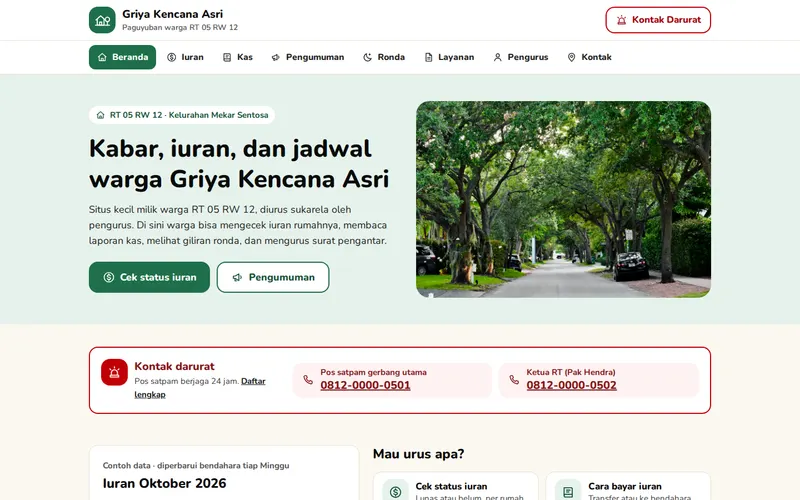Open the Iuran menu item
800x500 pixels.
tap(186, 57)
